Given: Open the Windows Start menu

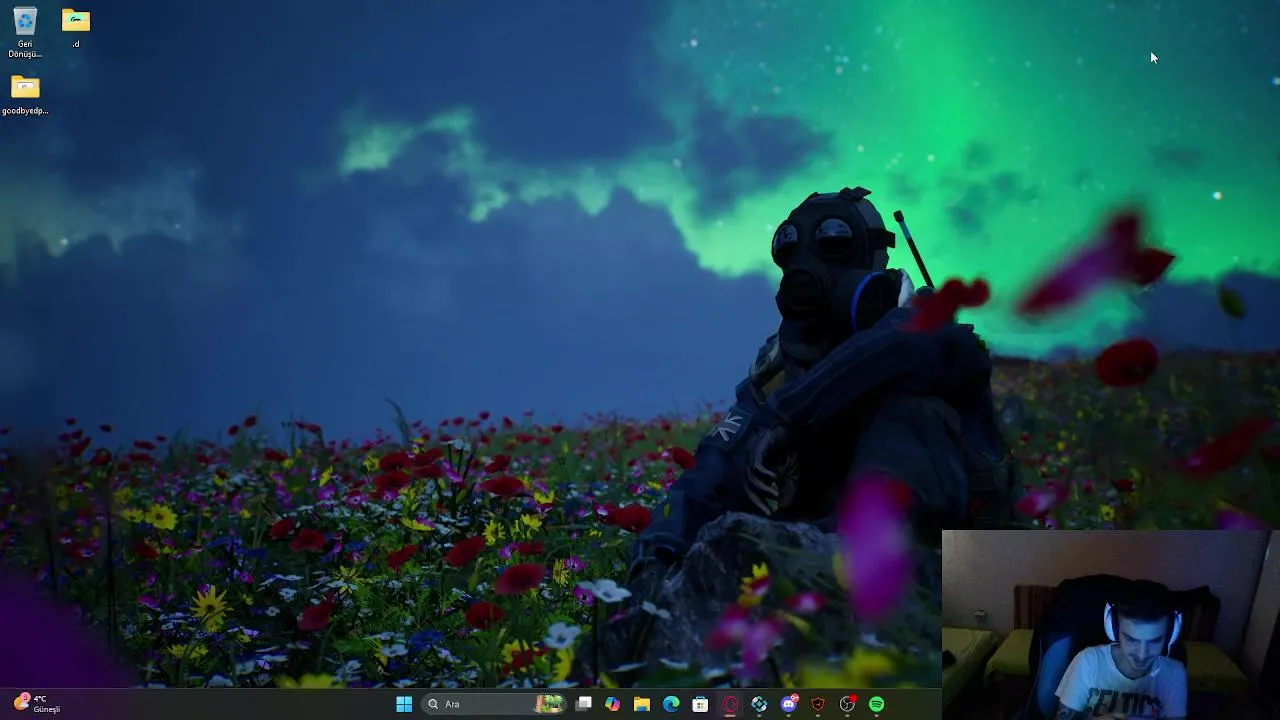Looking at the screenshot, I should click(404, 704).
